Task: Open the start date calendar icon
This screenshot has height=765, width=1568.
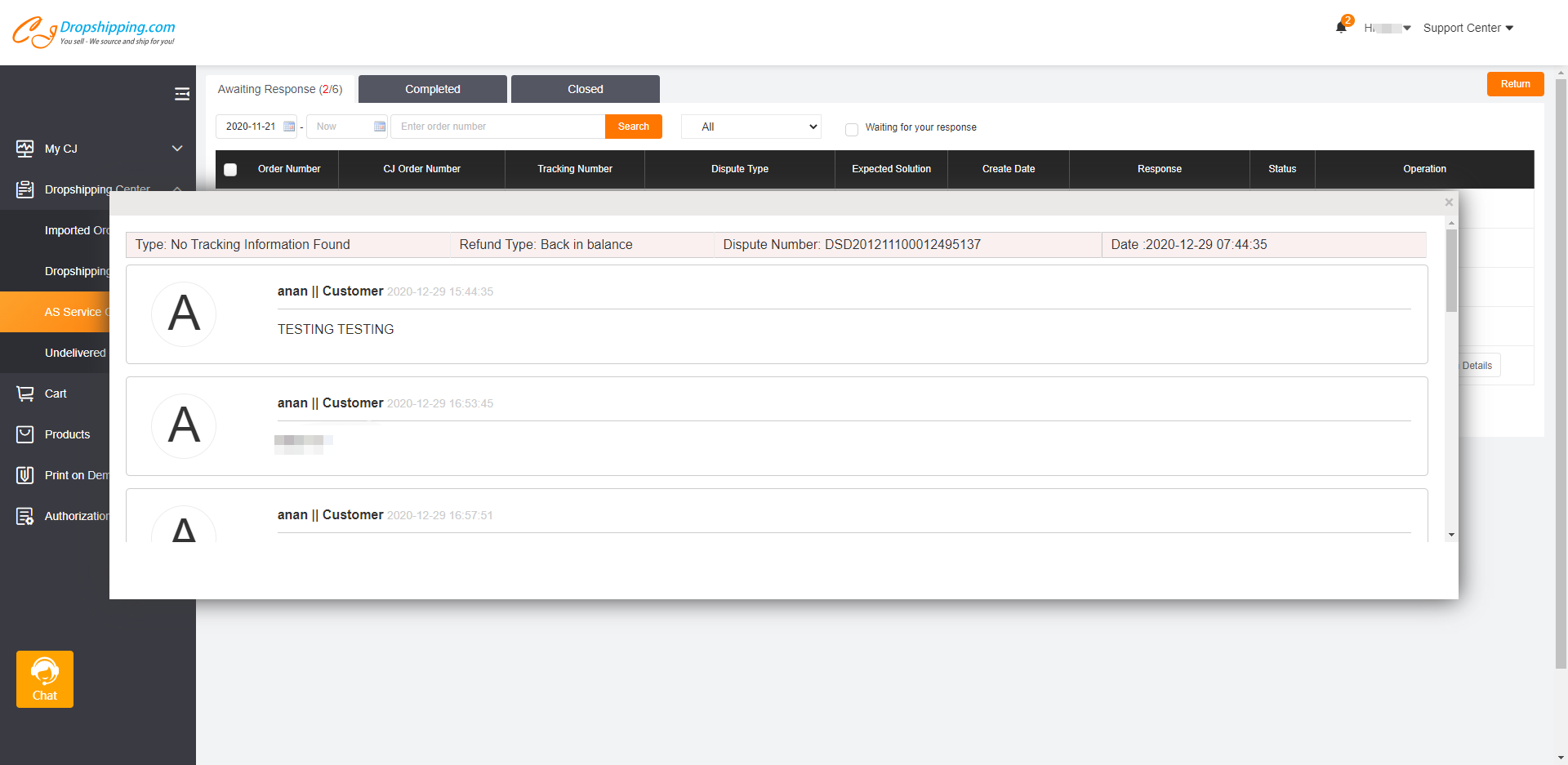Action: [289, 127]
